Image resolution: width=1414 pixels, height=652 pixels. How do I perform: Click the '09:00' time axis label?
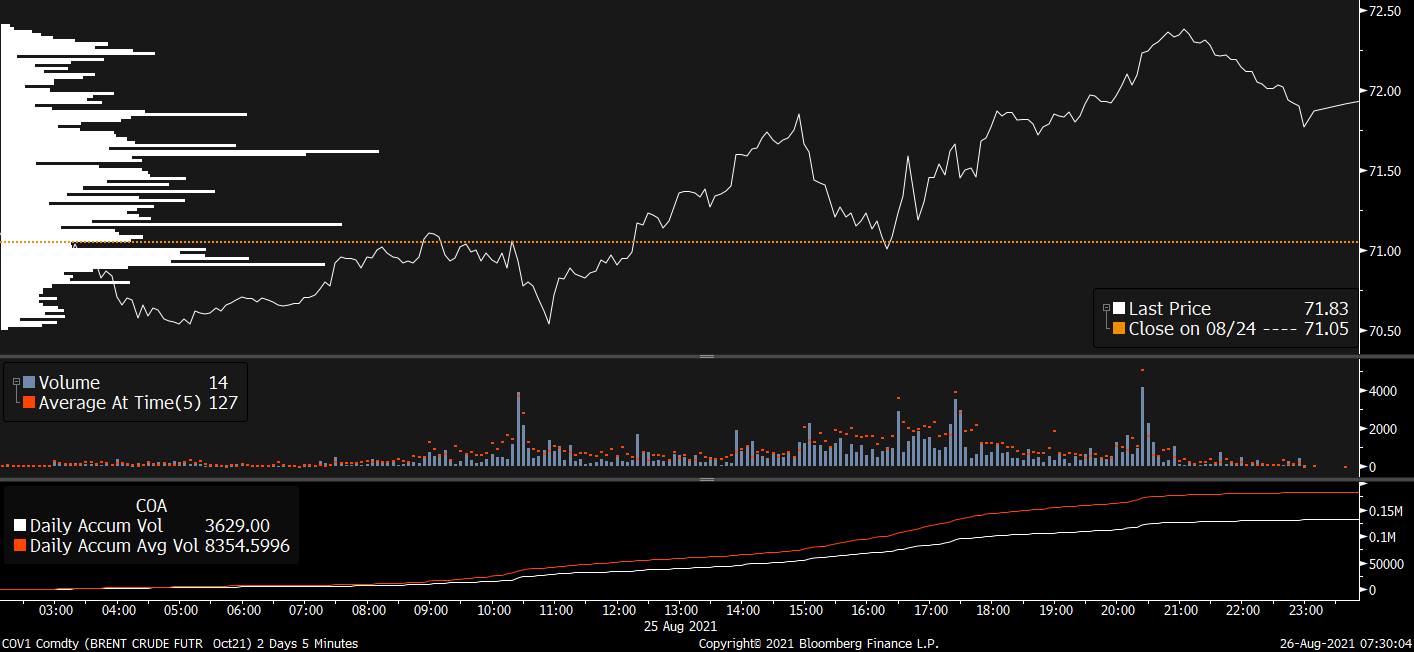pos(430,610)
